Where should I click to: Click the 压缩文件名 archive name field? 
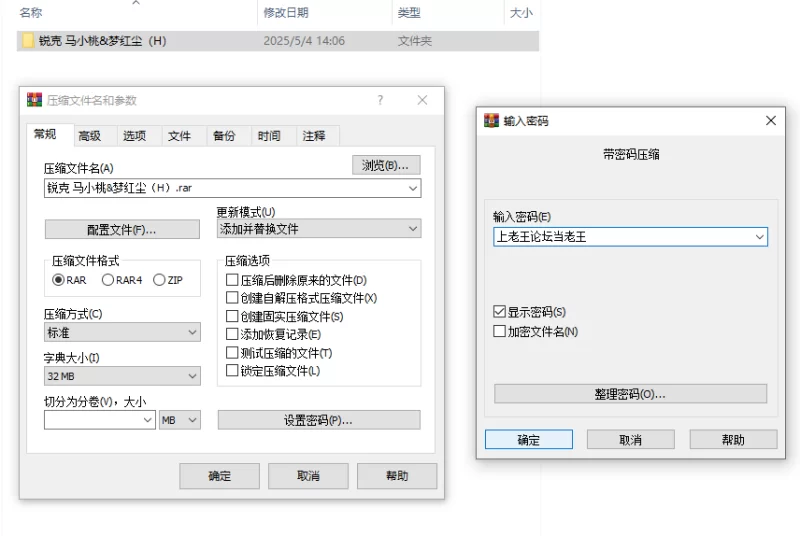pos(225,188)
